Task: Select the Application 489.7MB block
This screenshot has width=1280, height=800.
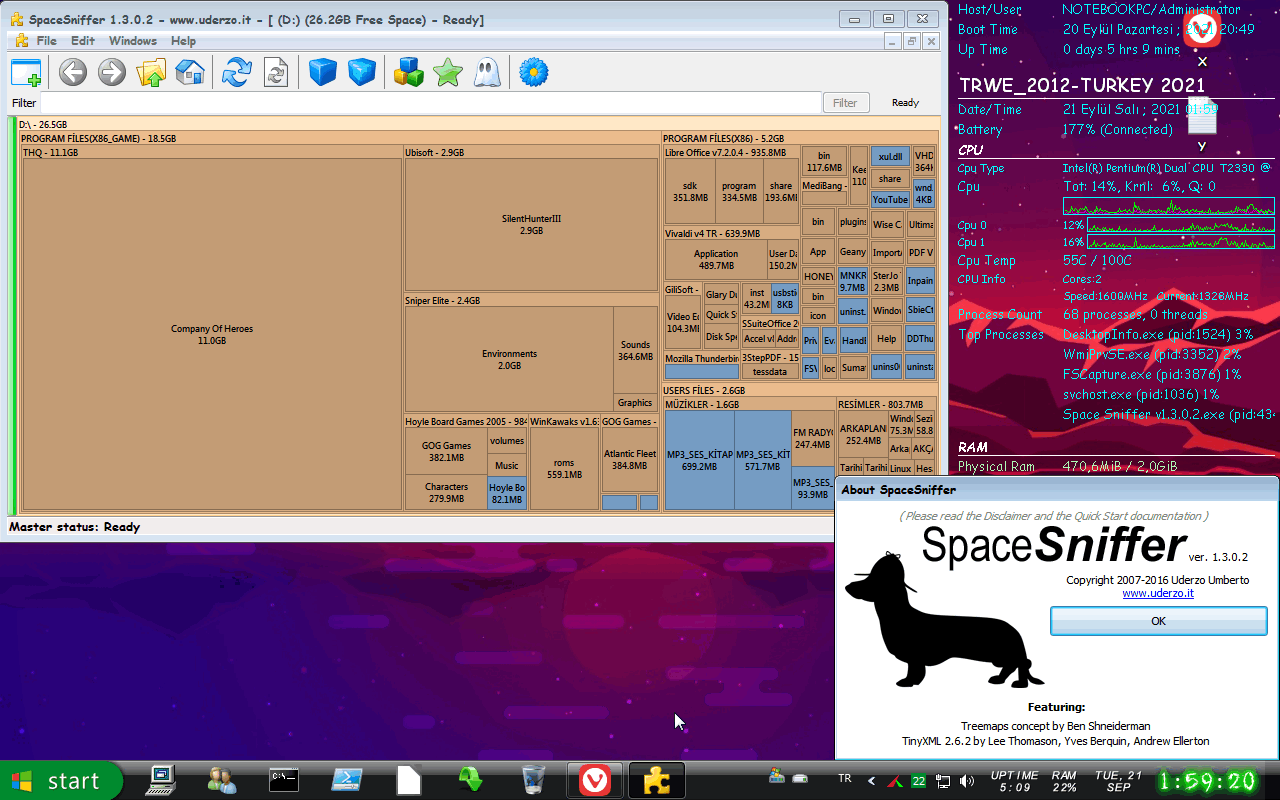Action: (x=716, y=259)
